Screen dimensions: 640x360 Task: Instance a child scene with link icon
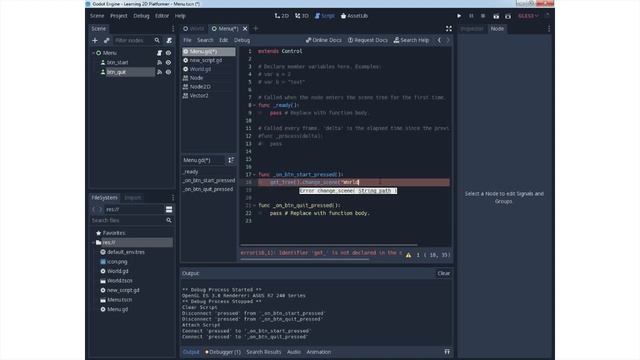click(x=107, y=40)
